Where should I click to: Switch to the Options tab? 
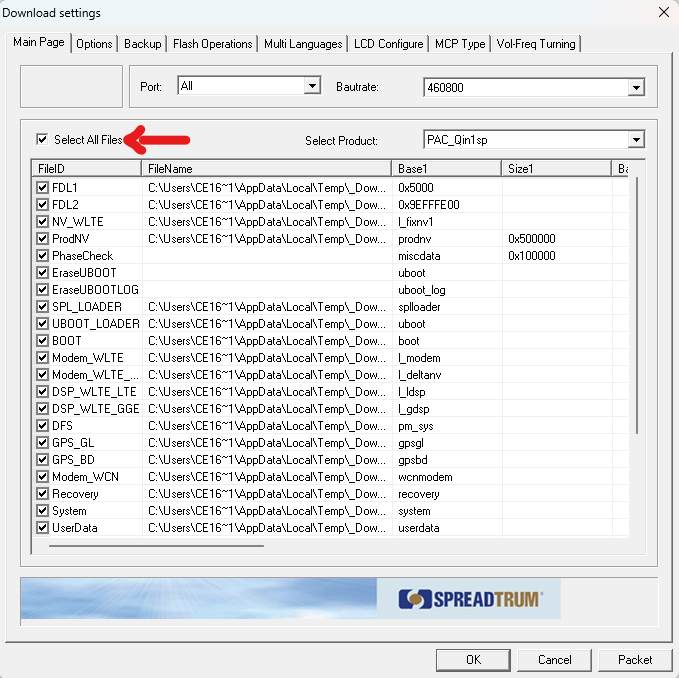94,44
